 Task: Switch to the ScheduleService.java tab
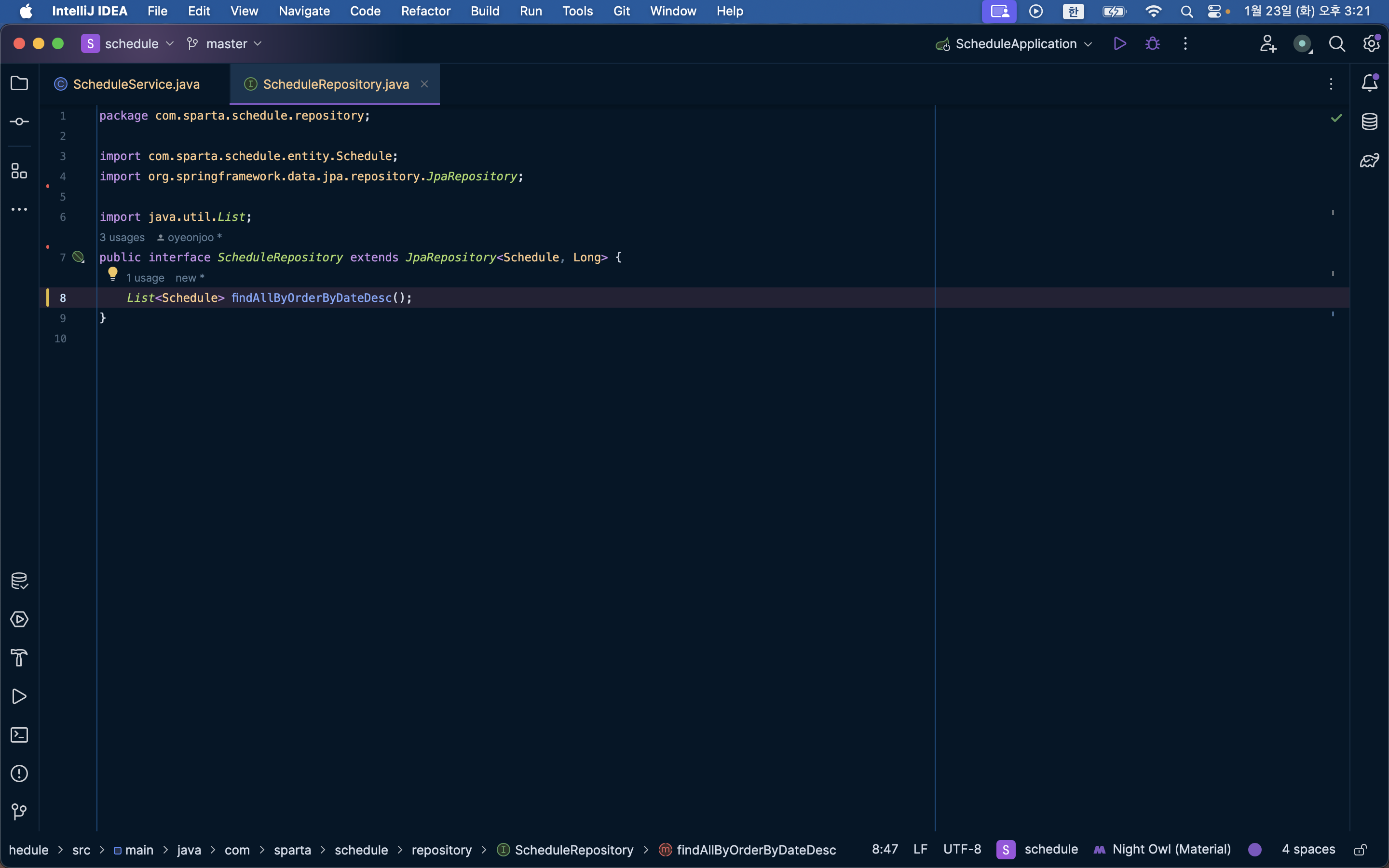coord(136,84)
